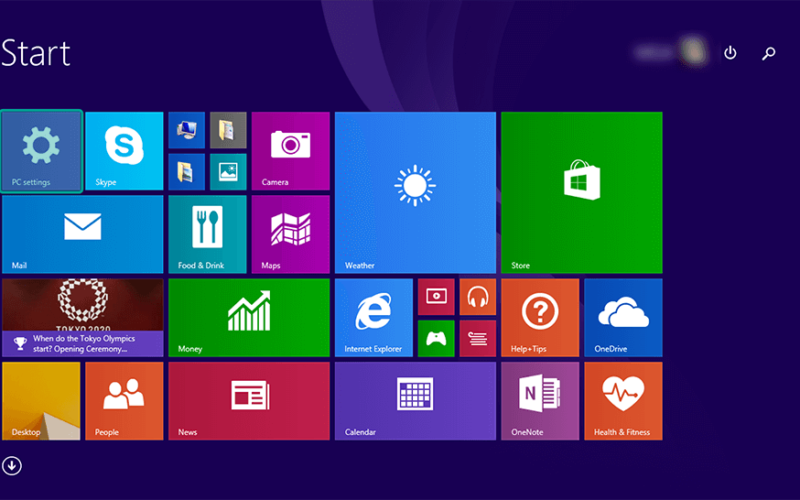800x500 pixels.
Task: Open the PC settings tile
Action: point(41,151)
